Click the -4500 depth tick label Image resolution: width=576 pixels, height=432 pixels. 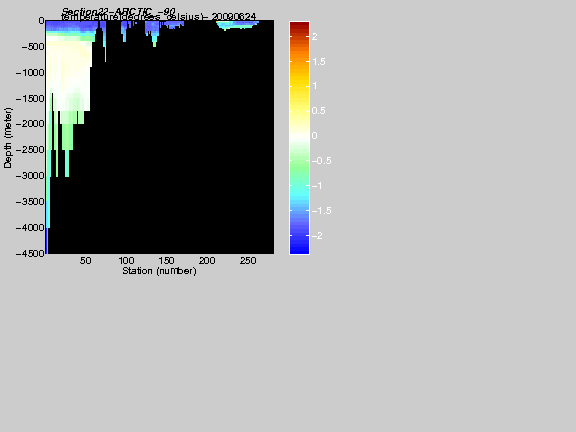point(30,253)
